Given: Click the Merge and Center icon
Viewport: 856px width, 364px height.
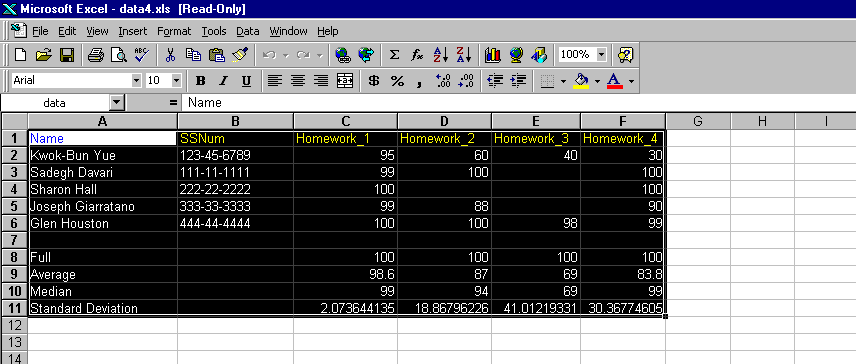Looking at the screenshot, I should tap(345, 81).
